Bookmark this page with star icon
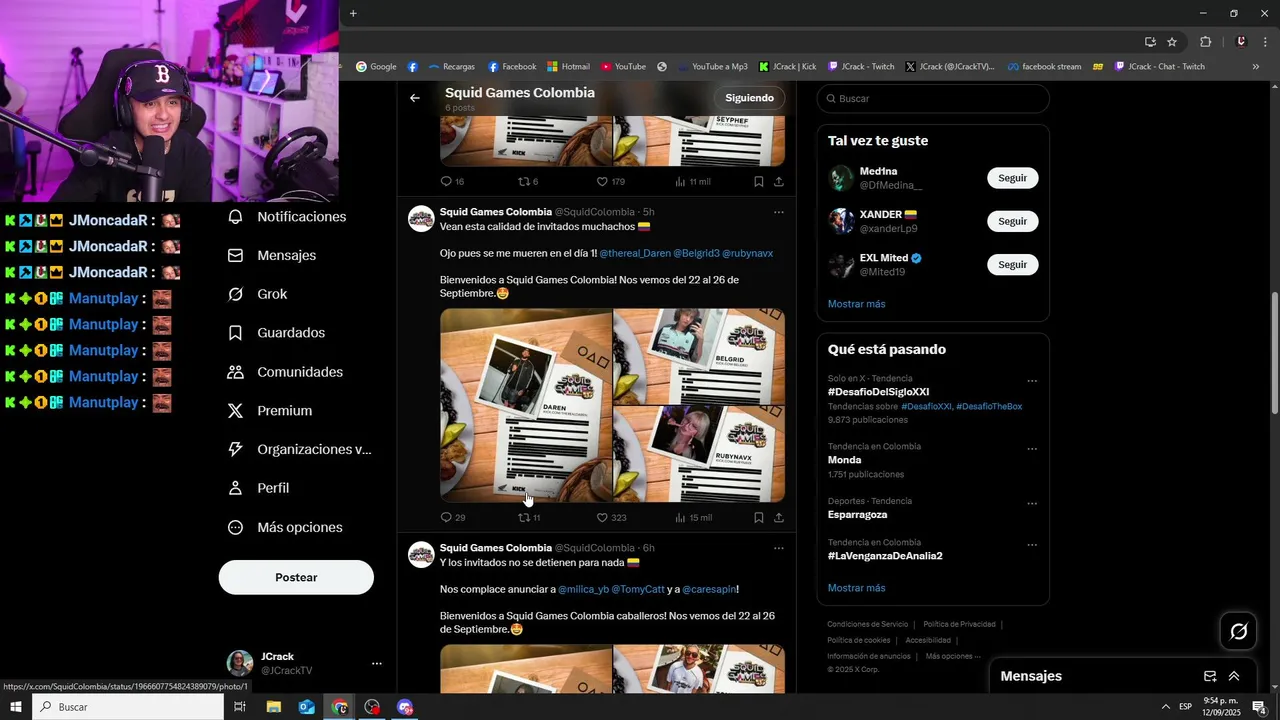The image size is (1280, 720). click(1172, 42)
